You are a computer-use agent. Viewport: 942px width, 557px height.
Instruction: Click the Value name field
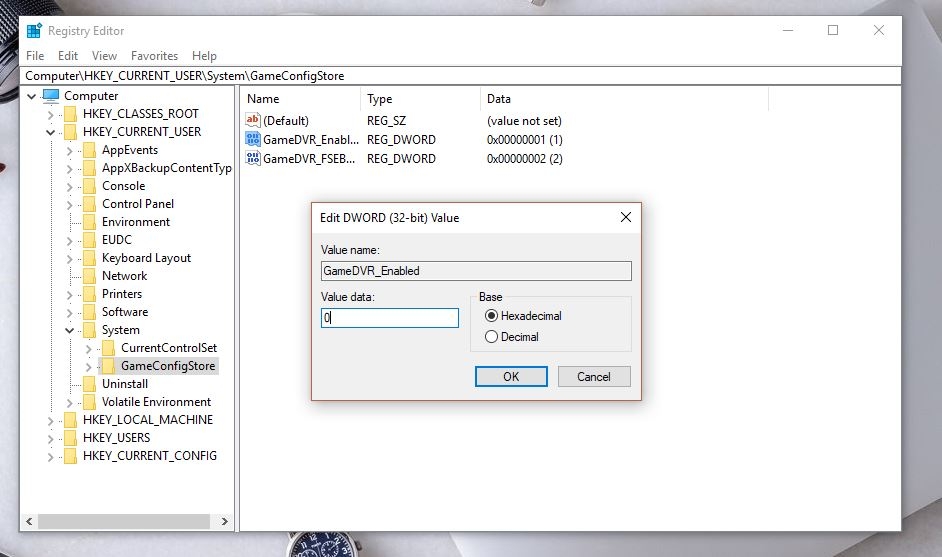coord(476,271)
